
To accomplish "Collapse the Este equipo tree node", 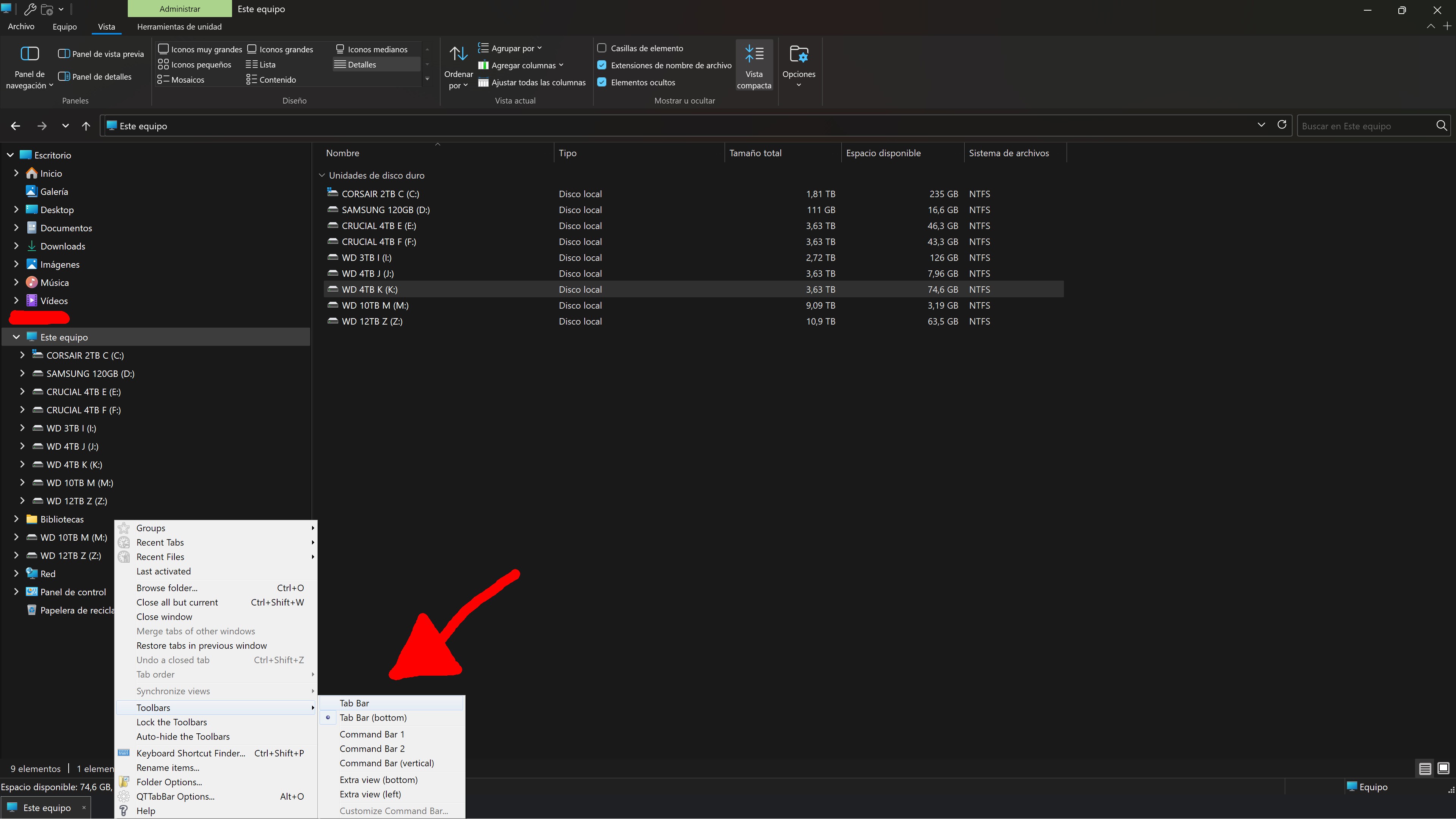I will click(x=16, y=337).
